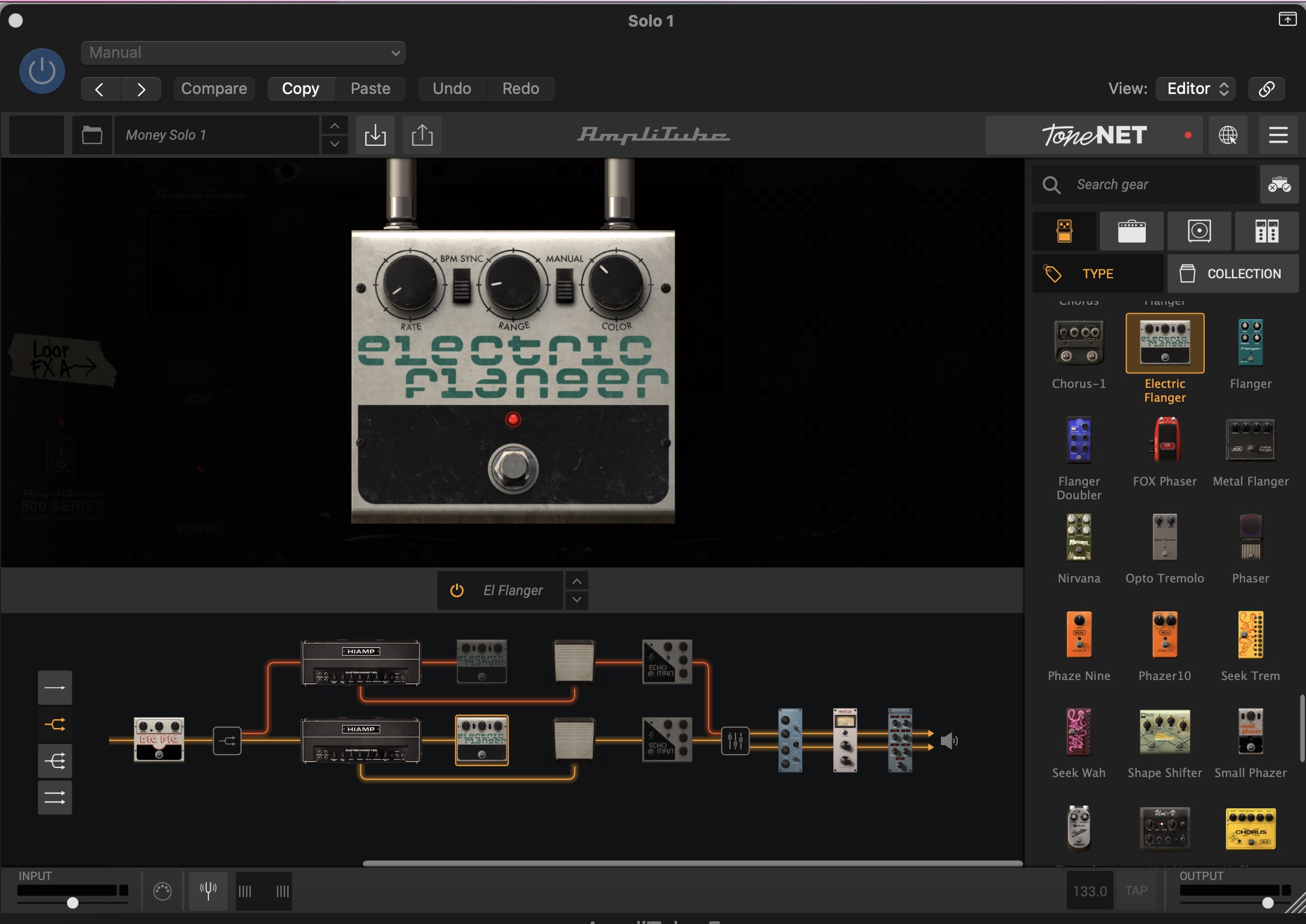Select the Metal Flanger pedal
The width and height of the screenshot is (1306, 924).
1251,440
